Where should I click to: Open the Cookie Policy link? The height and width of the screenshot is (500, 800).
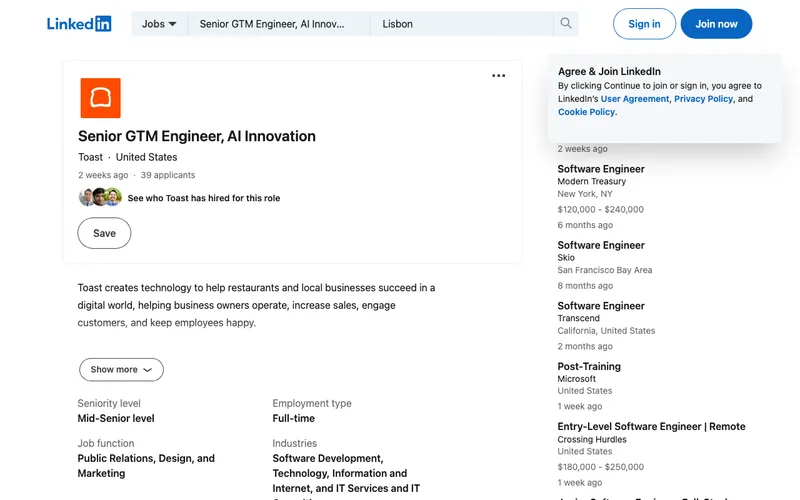(586, 112)
